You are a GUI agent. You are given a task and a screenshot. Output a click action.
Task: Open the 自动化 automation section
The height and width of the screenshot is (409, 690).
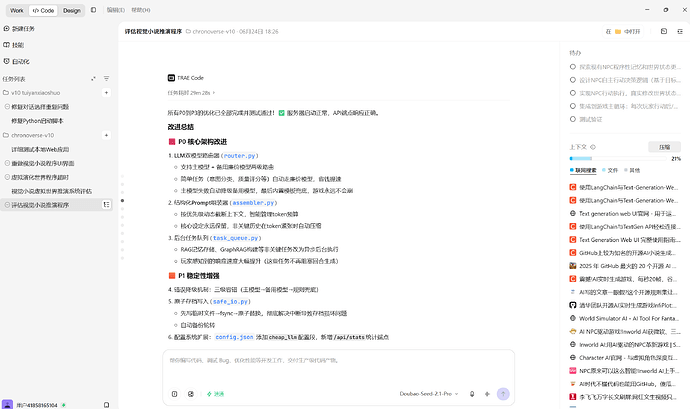tap(20, 62)
